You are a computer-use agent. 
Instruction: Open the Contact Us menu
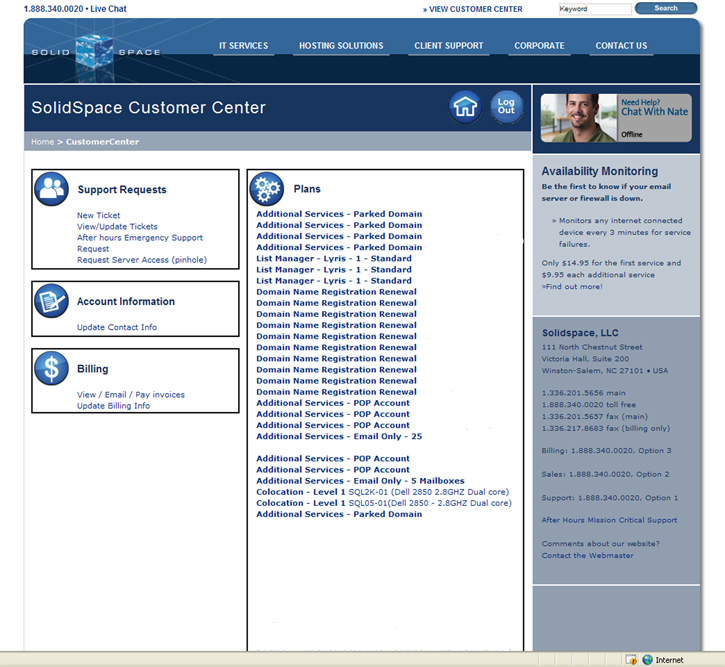point(621,46)
